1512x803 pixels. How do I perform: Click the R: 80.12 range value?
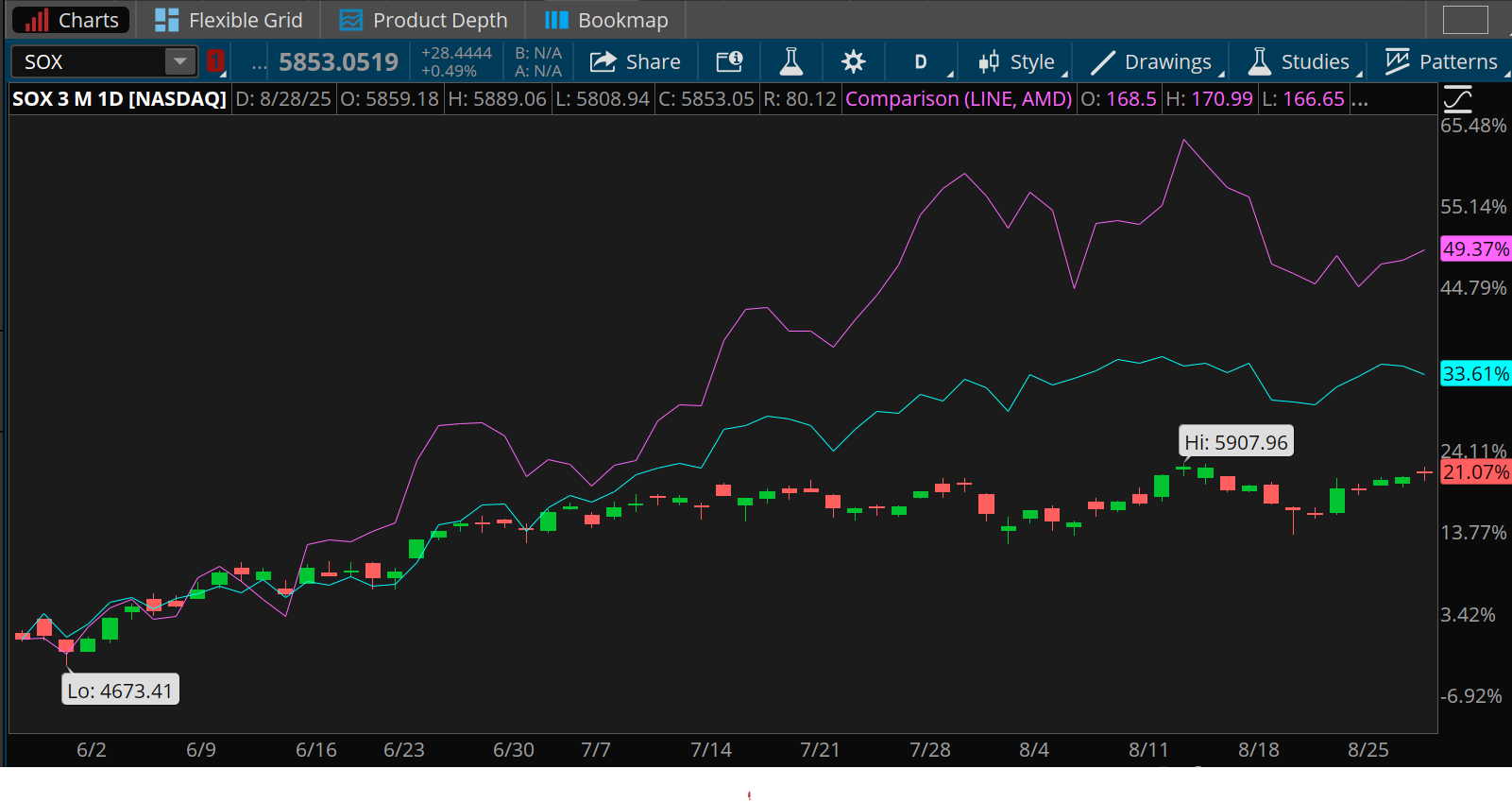[x=800, y=98]
